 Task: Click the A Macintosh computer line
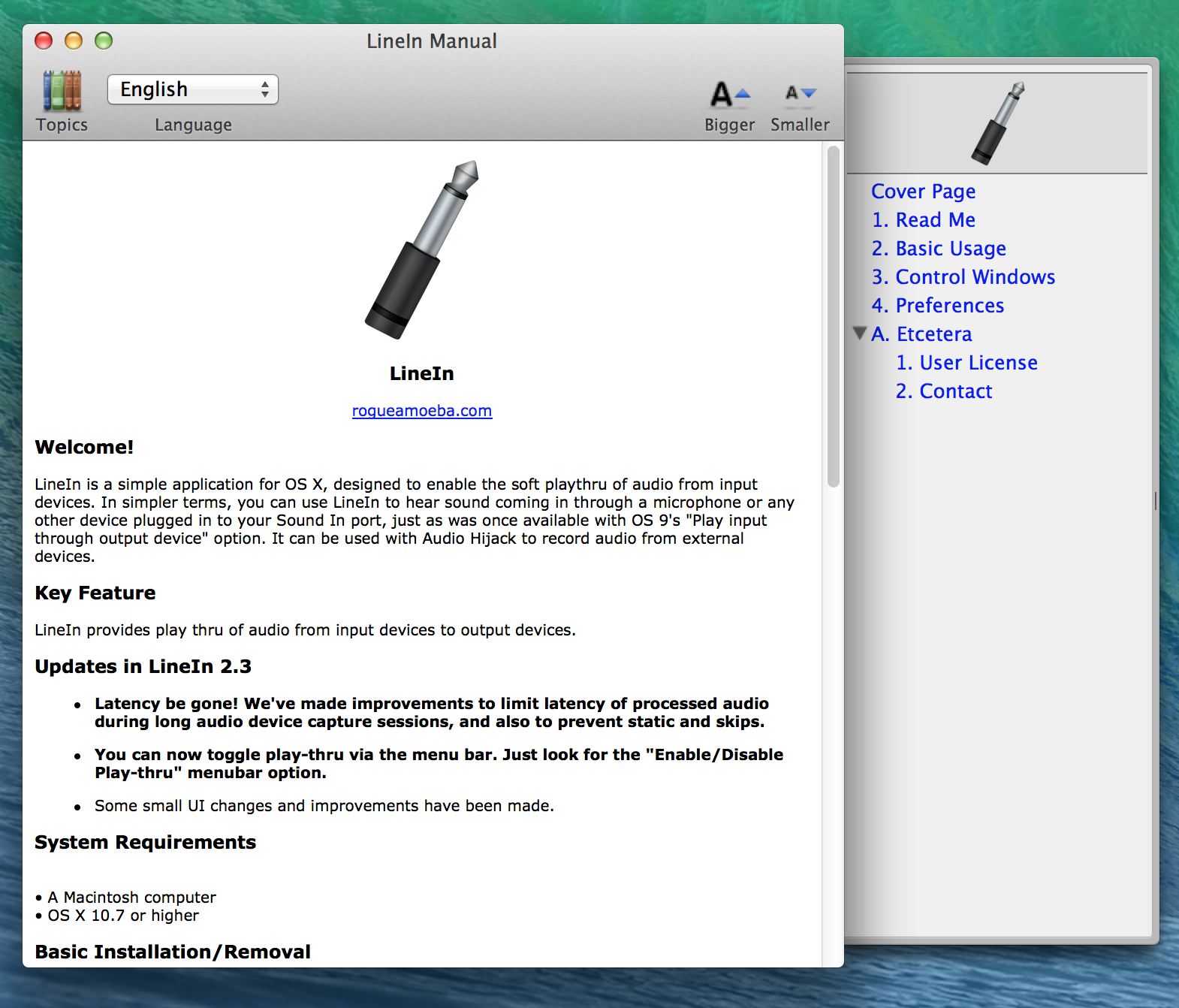tap(125, 898)
